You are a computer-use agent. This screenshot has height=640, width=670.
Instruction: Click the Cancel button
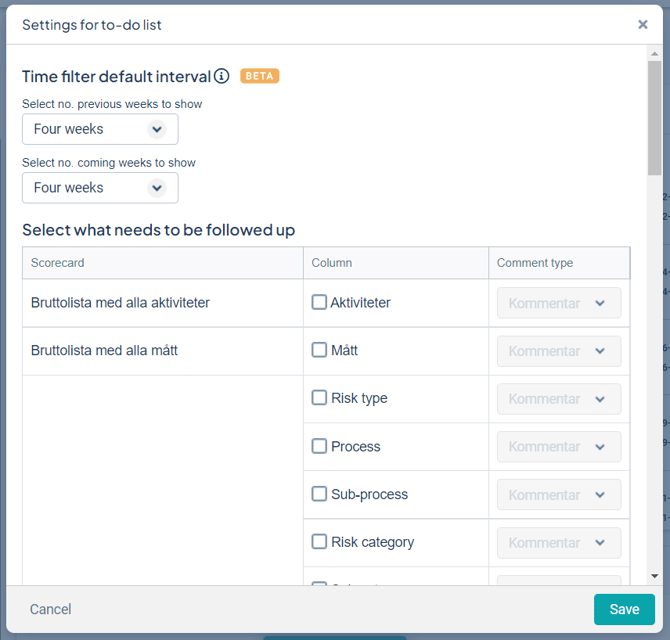50,609
